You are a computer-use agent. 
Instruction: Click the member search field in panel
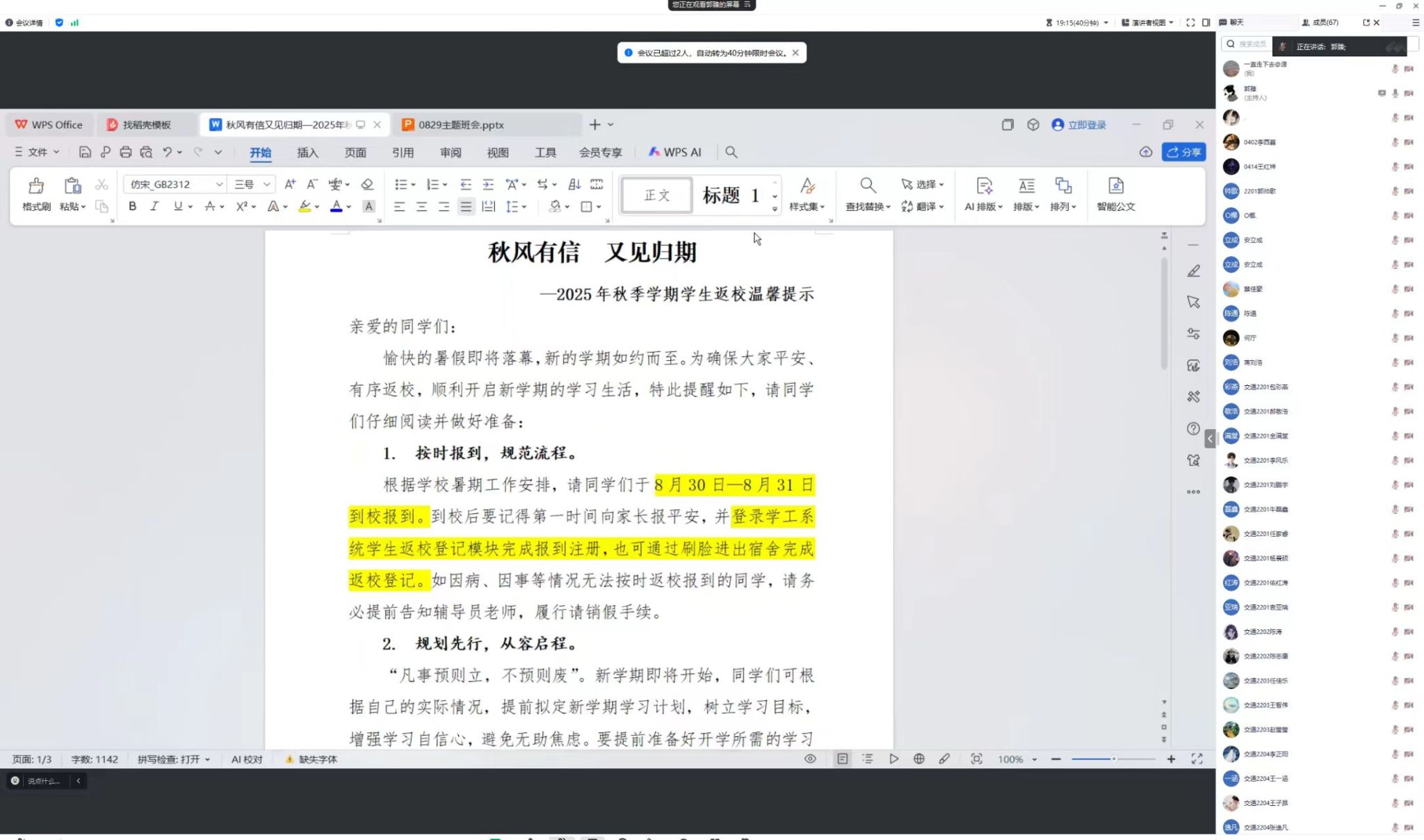[x=1251, y=44]
